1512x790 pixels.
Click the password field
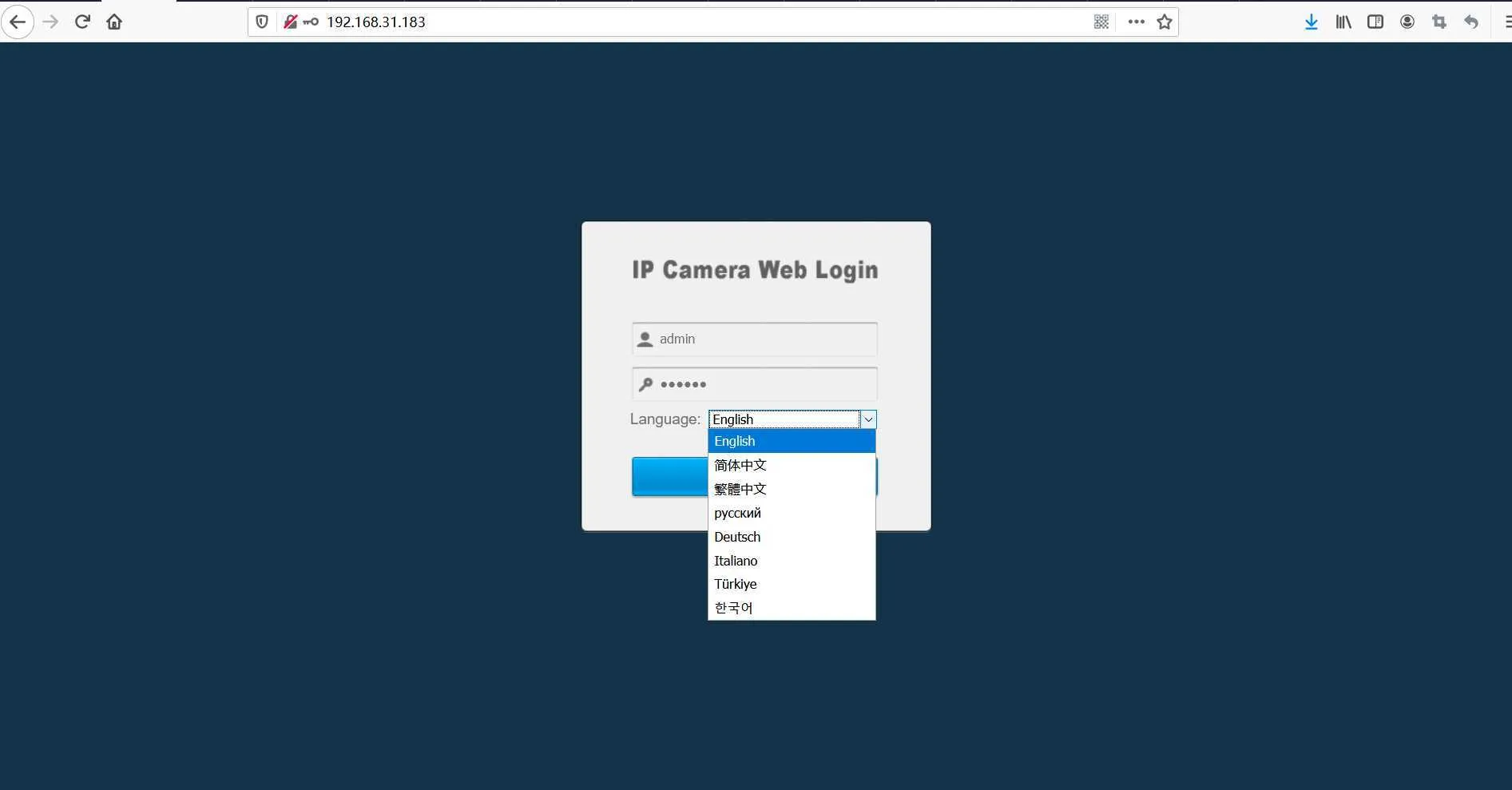[x=755, y=384]
